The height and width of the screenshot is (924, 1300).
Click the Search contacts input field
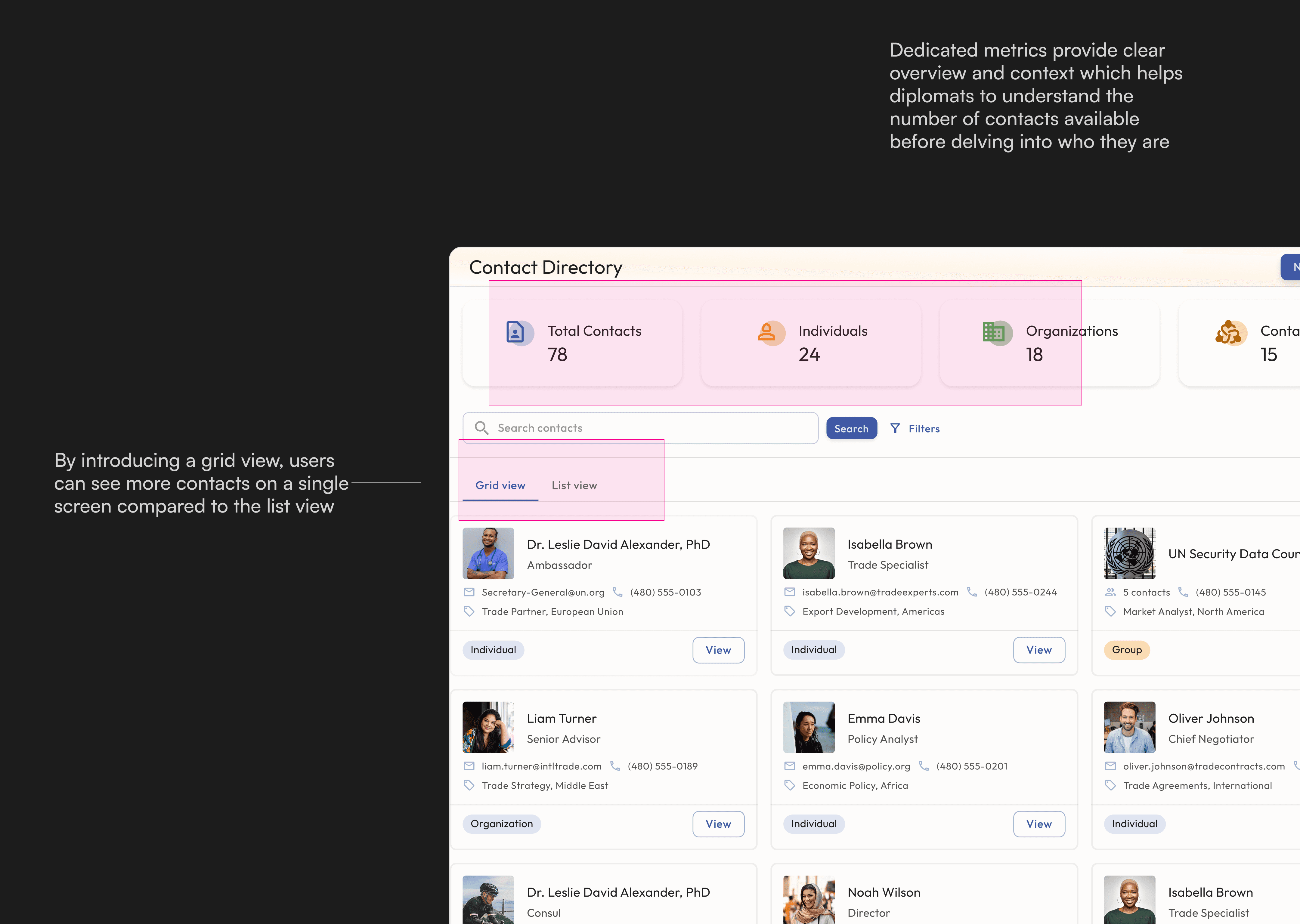coord(649,428)
